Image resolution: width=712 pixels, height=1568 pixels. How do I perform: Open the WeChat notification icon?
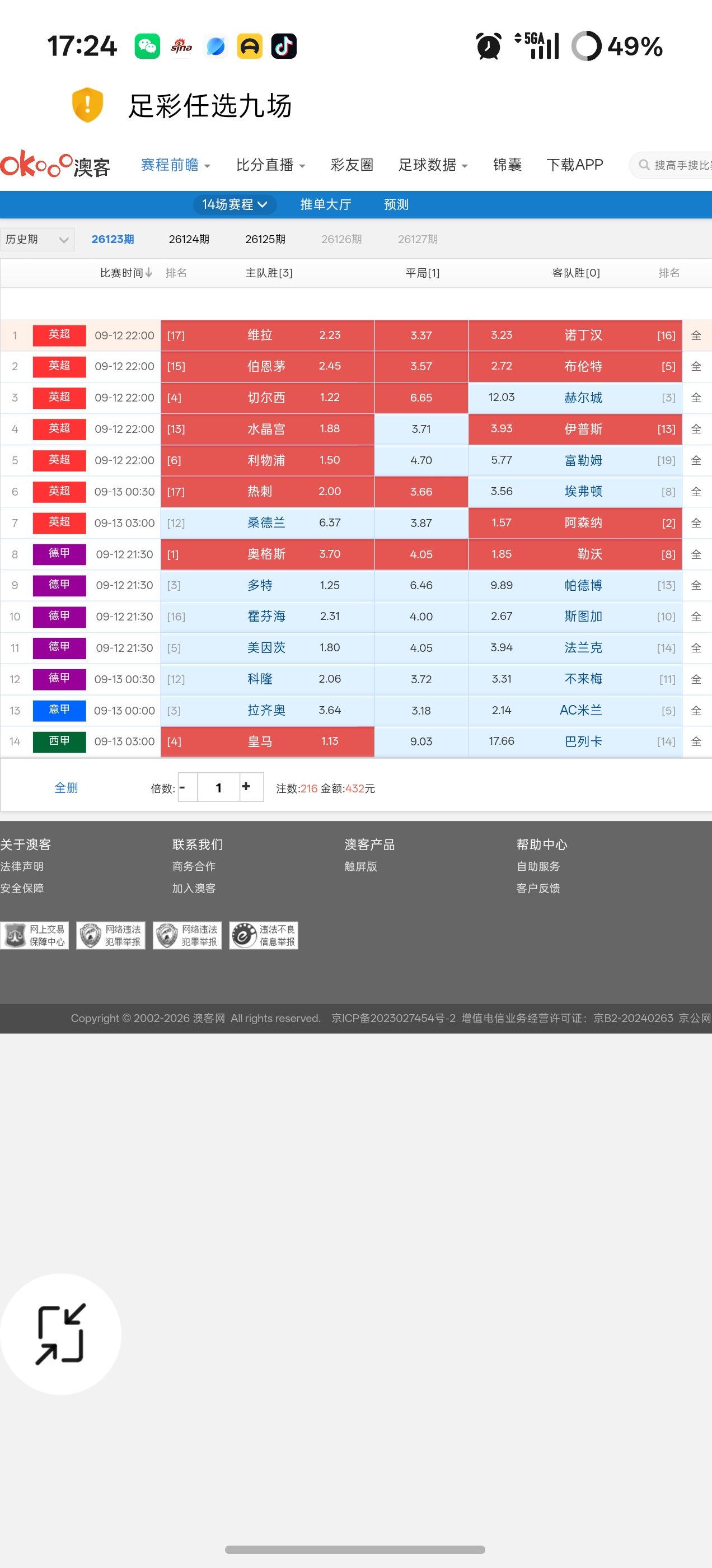point(147,46)
